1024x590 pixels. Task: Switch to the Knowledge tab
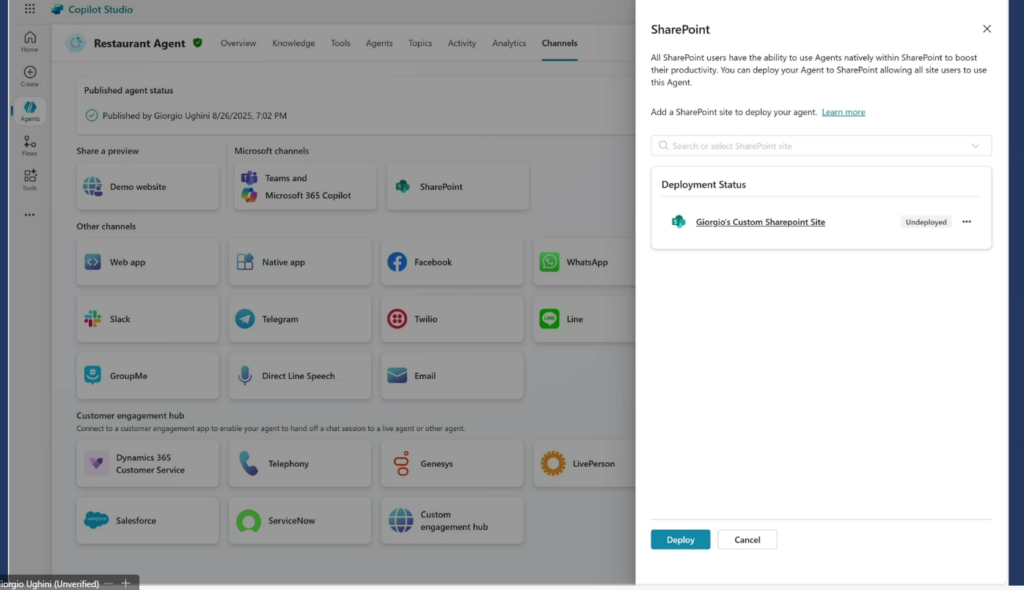293,43
